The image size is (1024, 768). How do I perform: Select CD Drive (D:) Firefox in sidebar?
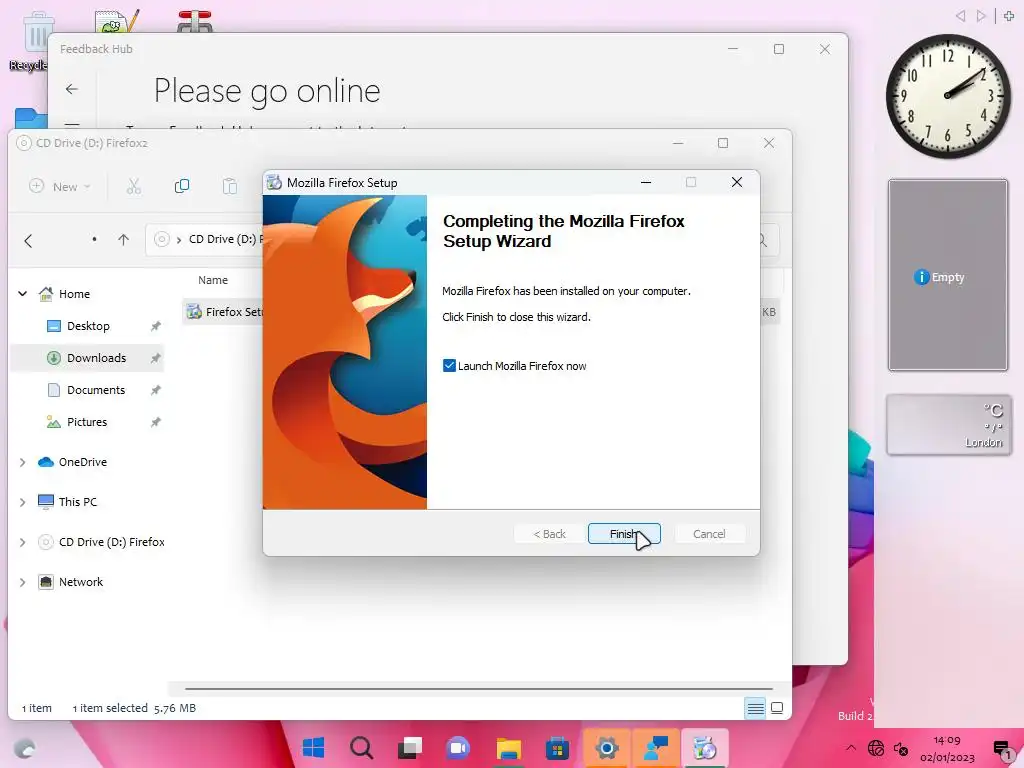tap(111, 542)
